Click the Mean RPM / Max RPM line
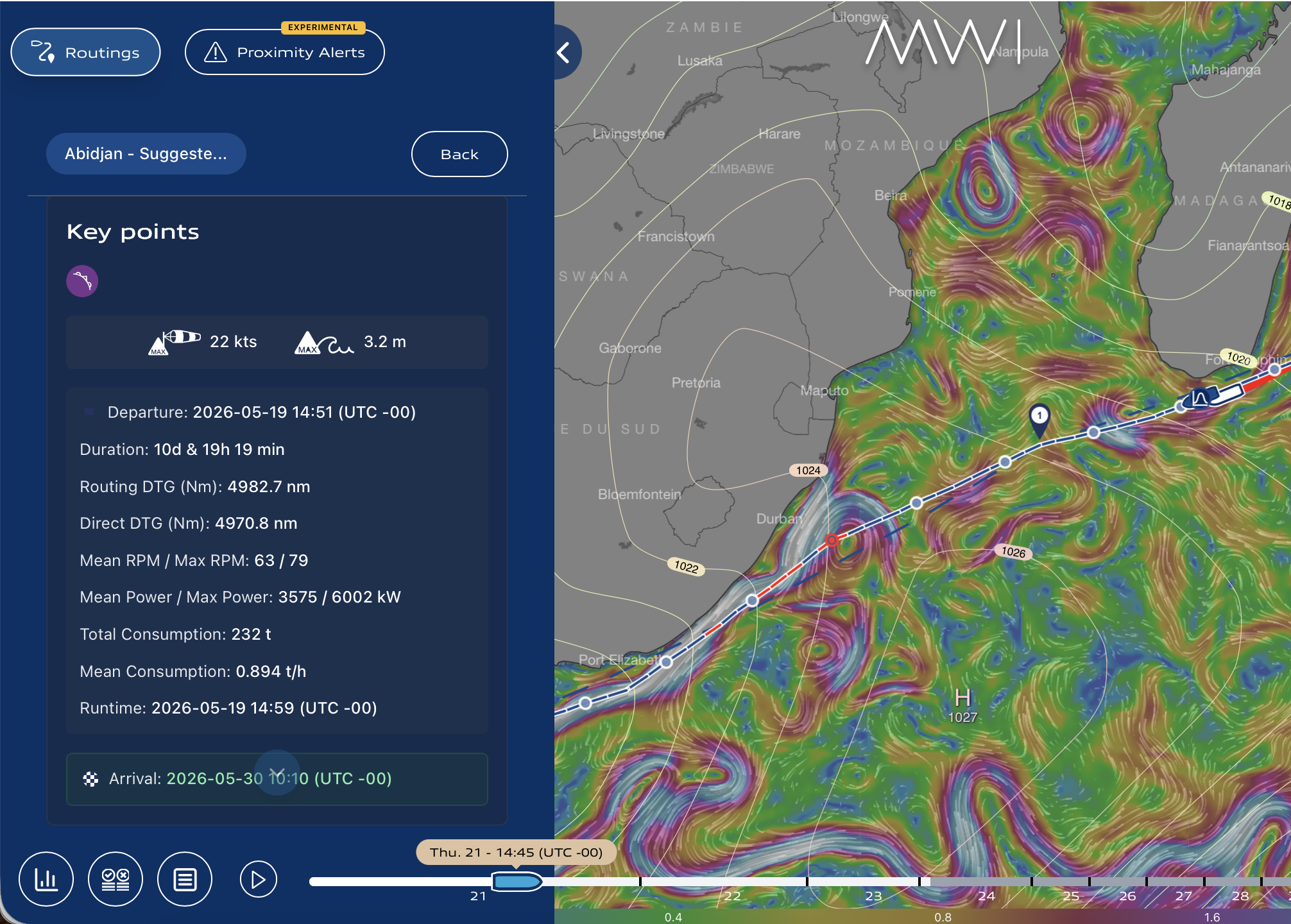Image resolution: width=1291 pixels, height=924 pixels. pos(194,560)
